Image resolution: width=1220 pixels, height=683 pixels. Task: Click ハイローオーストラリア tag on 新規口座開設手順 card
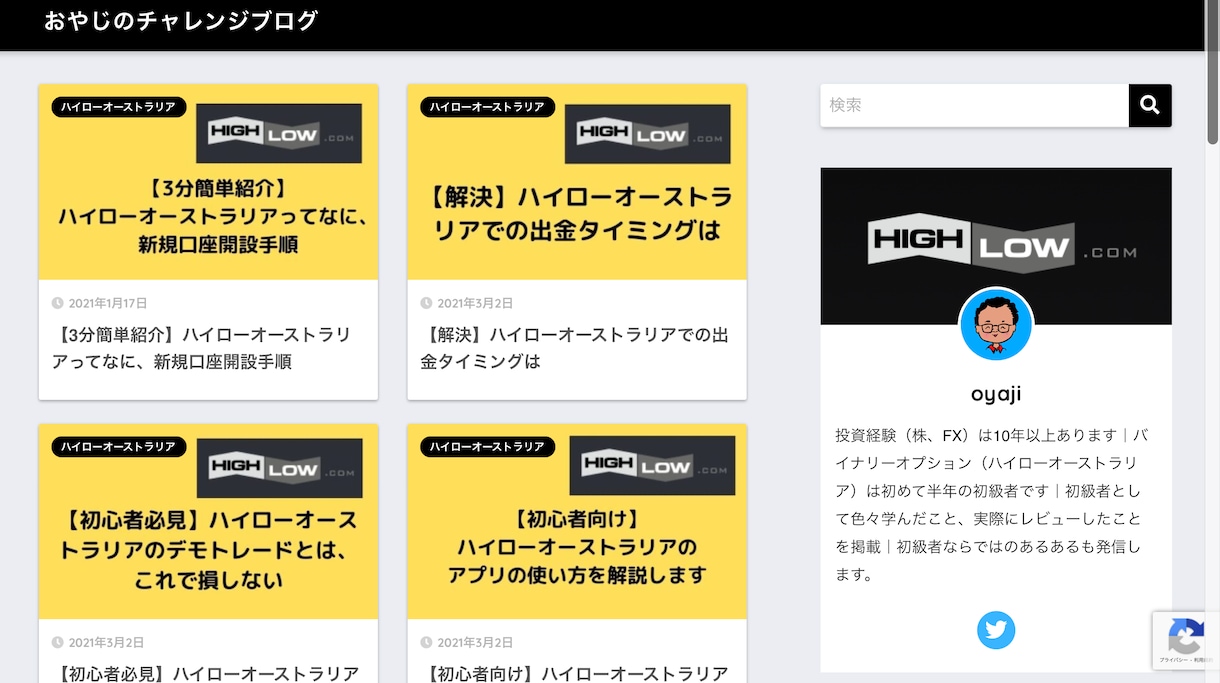point(119,107)
